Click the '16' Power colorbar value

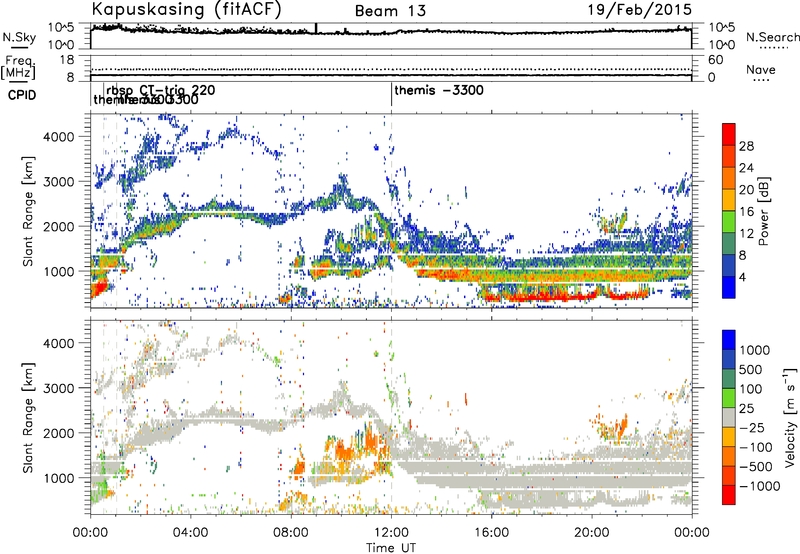point(746,212)
